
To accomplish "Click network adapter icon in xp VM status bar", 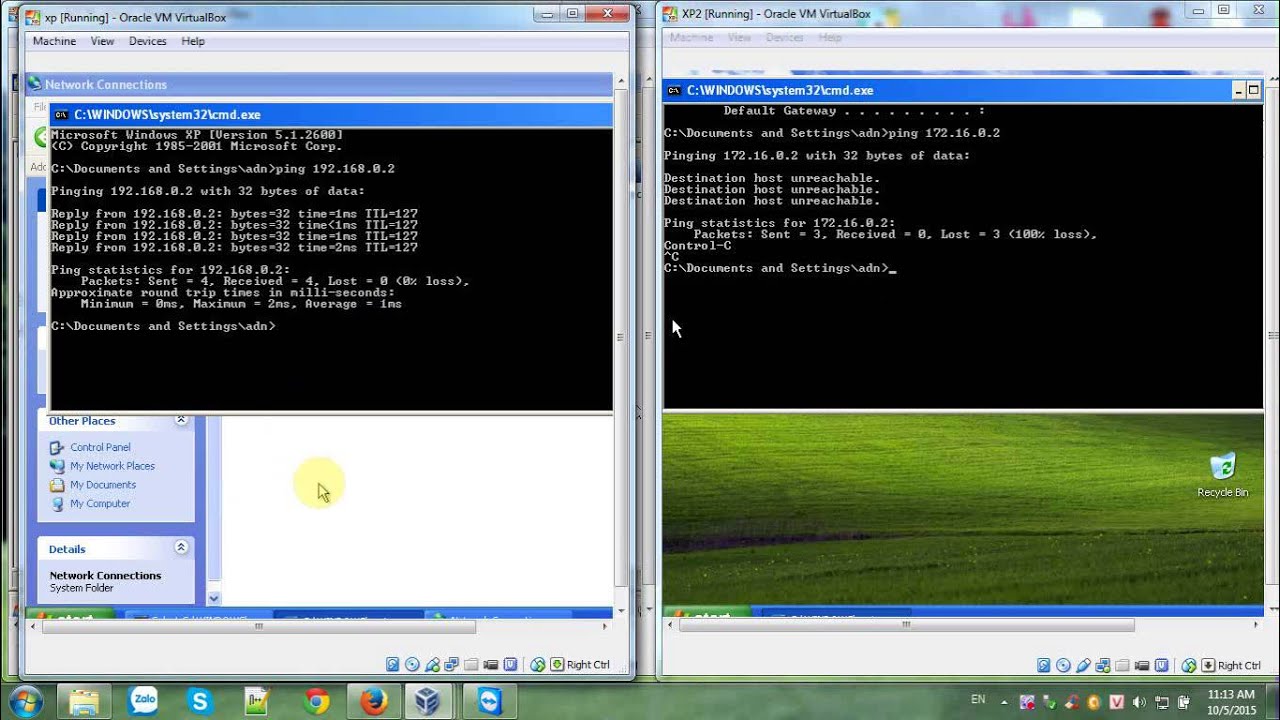I will (x=451, y=665).
